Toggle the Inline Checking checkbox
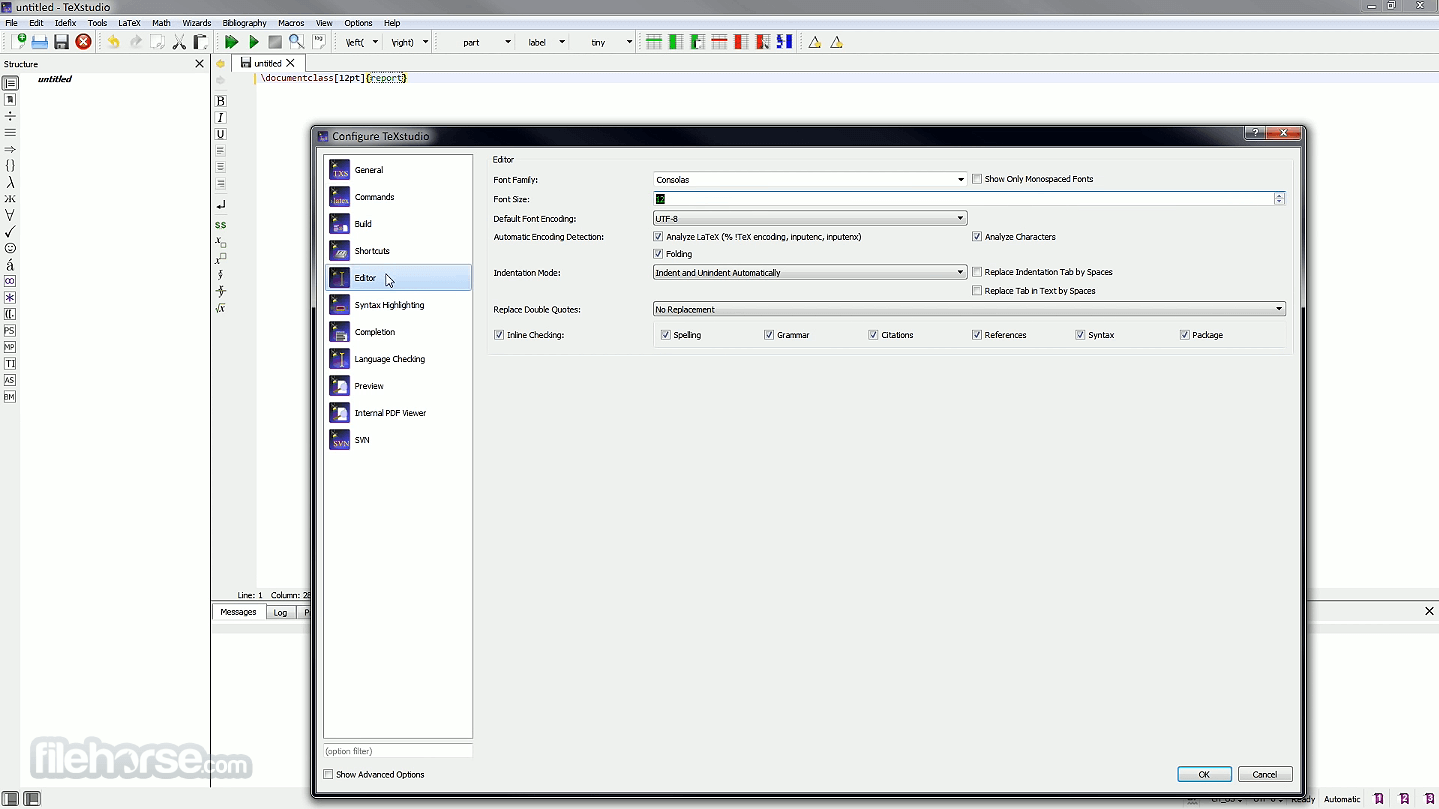 (x=499, y=335)
